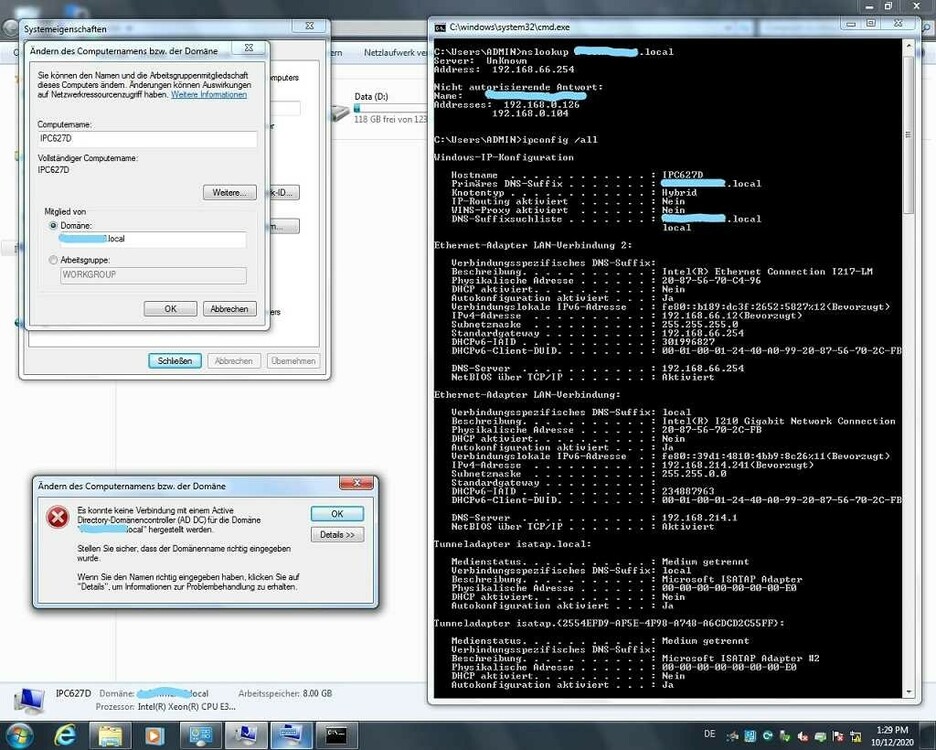Click the DE language indicator in tray
The image size is (936, 750).
tap(710, 734)
